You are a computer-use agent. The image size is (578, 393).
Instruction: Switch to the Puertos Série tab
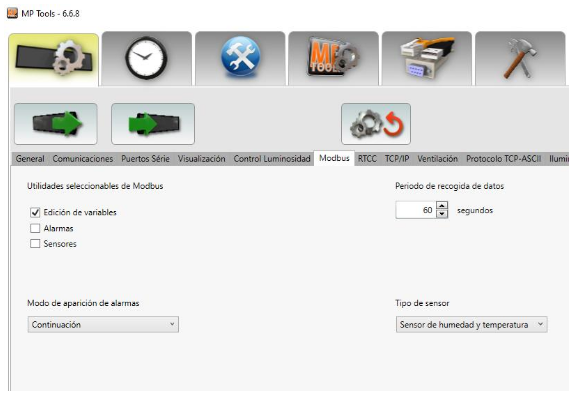pyautogui.click(x=145, y=159)
